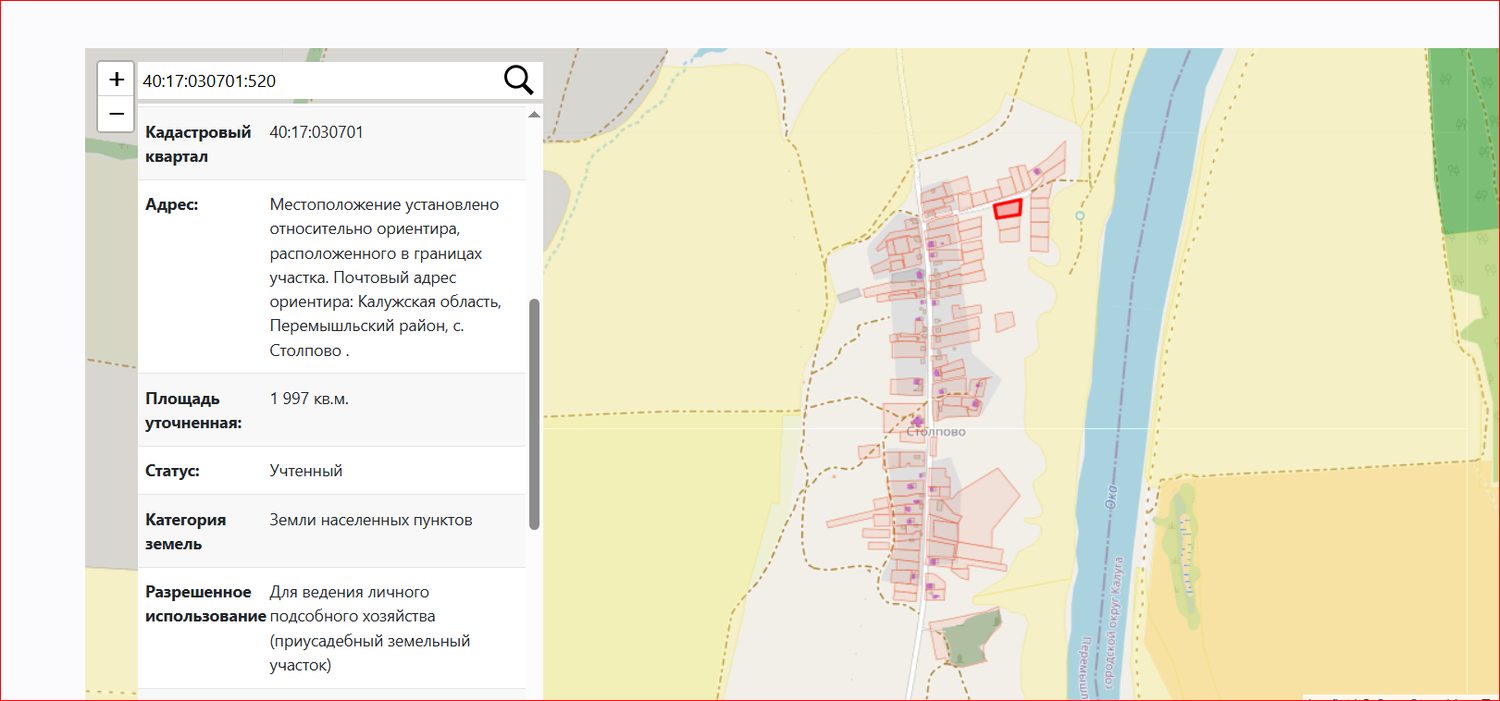
Task: Select the red highlighted parcel on the map
Action: [x=1007, y=208]
